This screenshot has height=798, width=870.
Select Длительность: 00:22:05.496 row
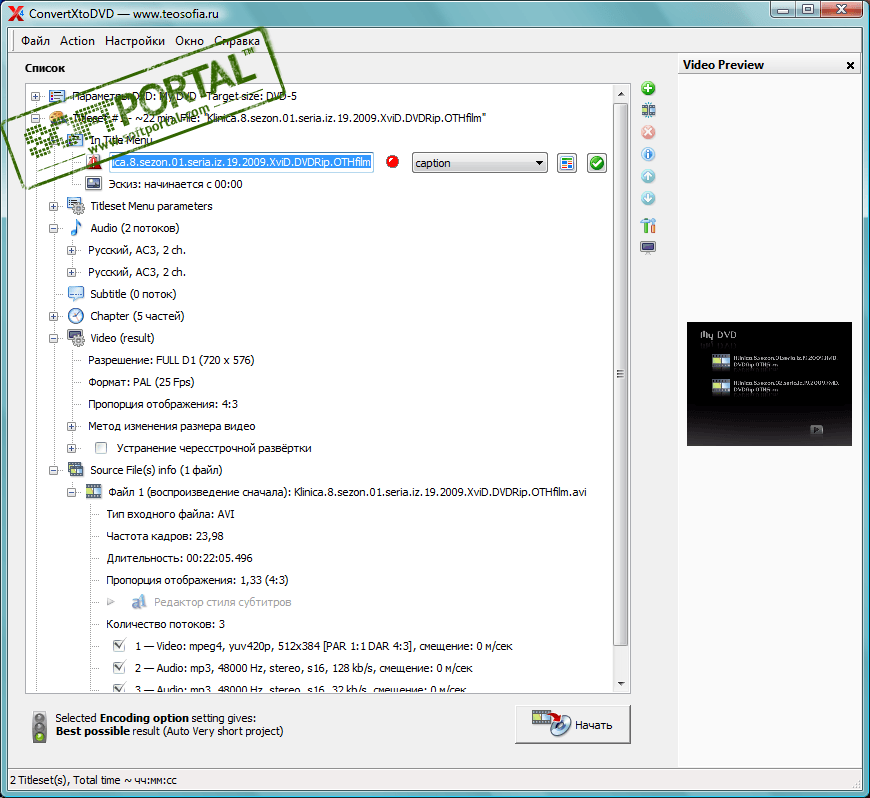point(179,558)
